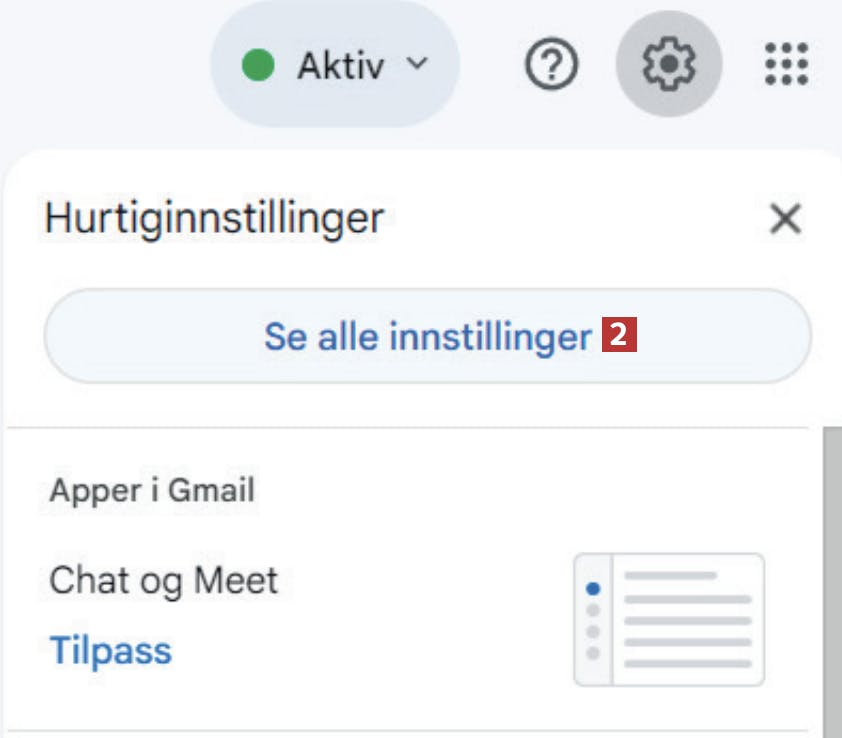842x738 pixels.
Task: Click the top gray line in preview
Action: [670, 576]
